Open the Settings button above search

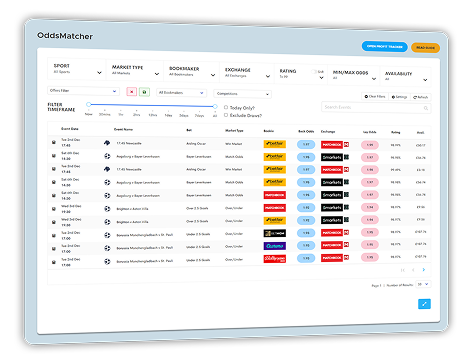[399, 97]
